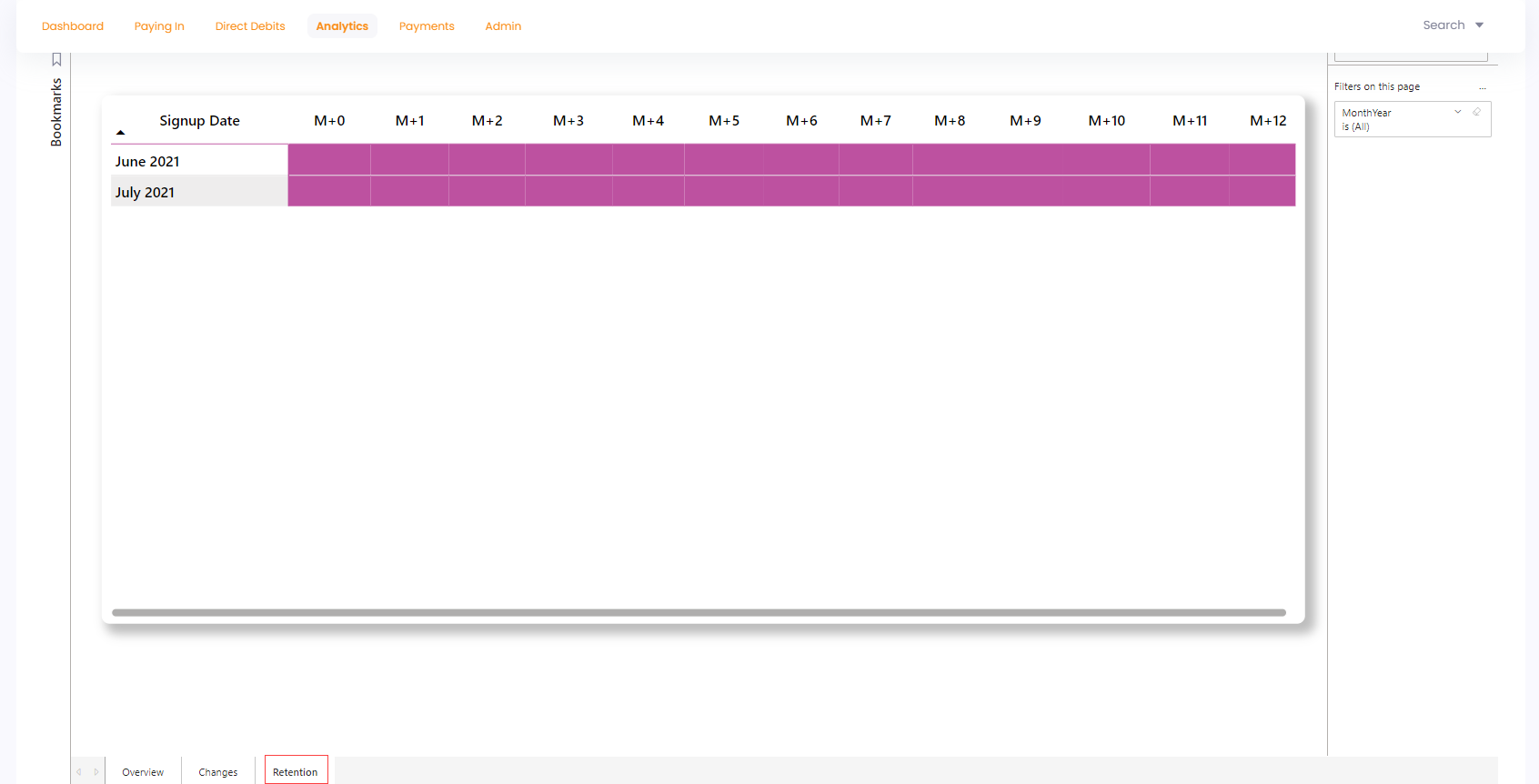Open the Bookmarks pane icon
The image size is (1539, 784).
[x=56, y=60]
